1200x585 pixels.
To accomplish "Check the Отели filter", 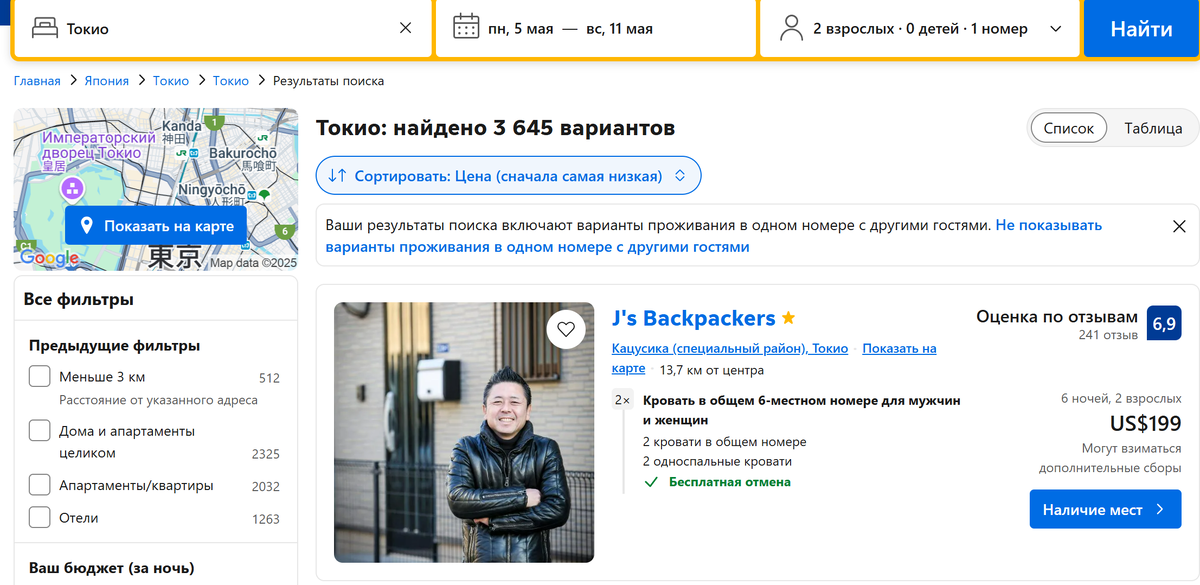I will tap(40, 518).
